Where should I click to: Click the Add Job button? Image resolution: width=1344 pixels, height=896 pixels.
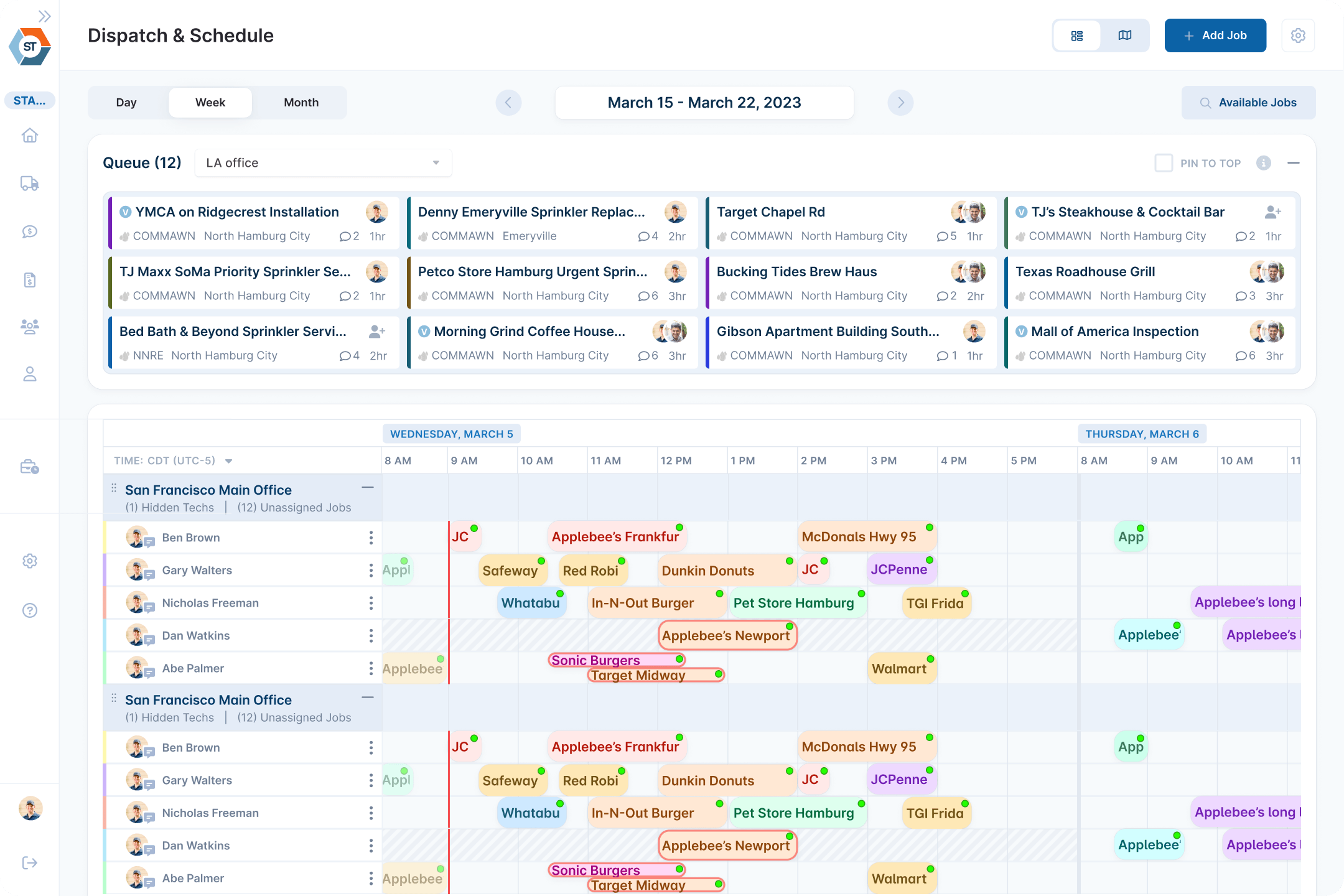[1215, 35]
